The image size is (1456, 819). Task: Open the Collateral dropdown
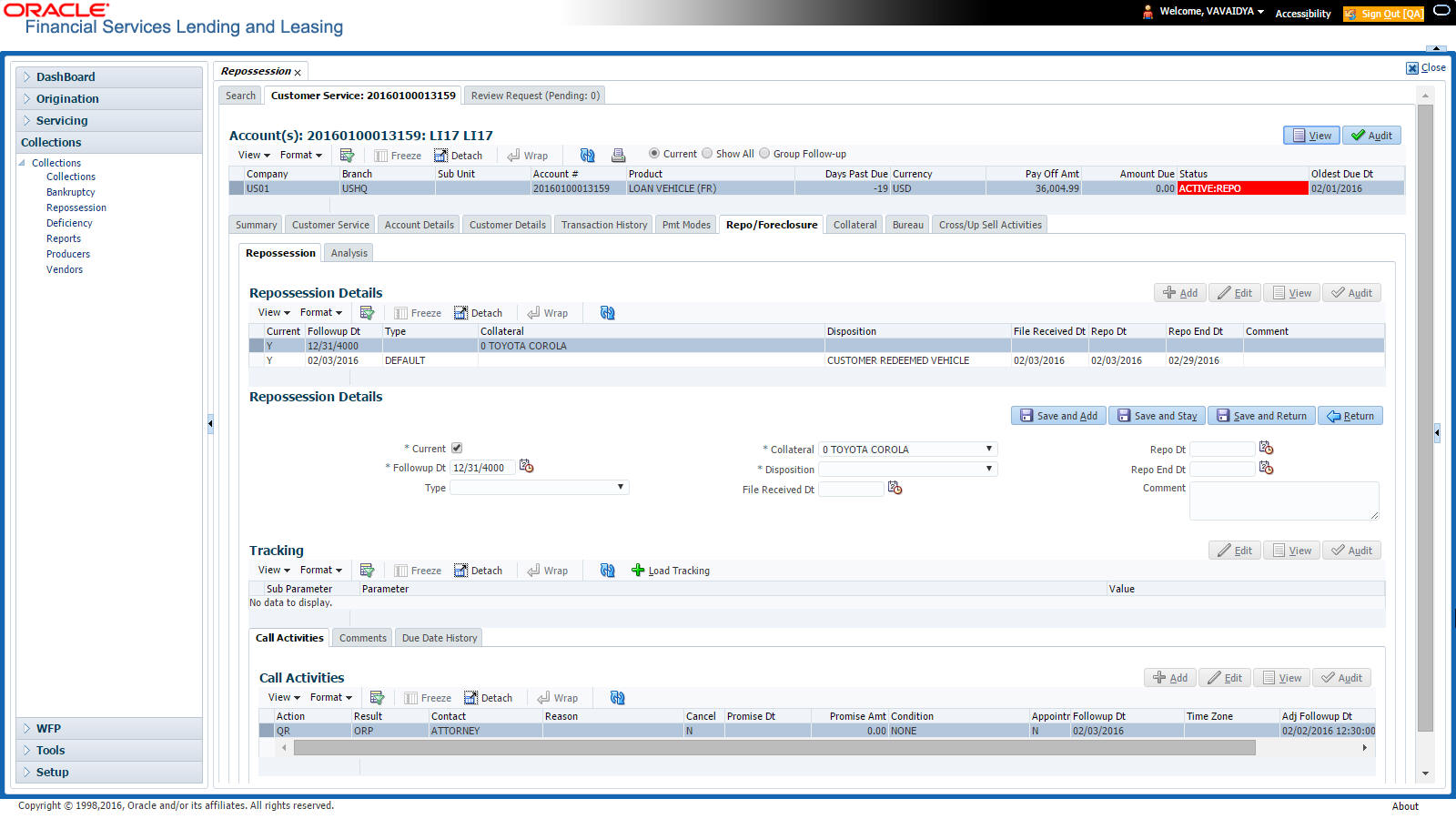click(x=908, y=450)
